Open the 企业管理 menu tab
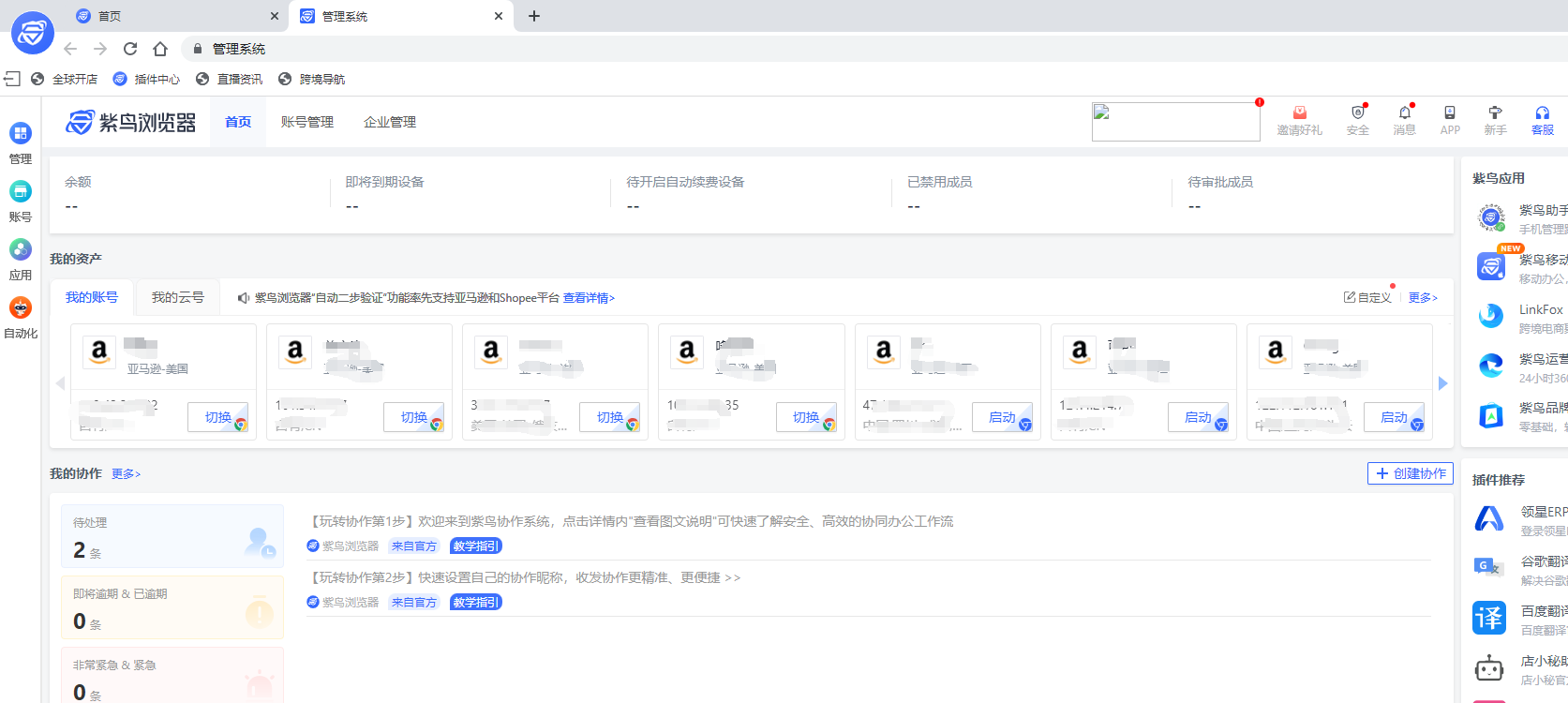The width and height of the screenshot is (1568, 703). [x=390, y=122]
